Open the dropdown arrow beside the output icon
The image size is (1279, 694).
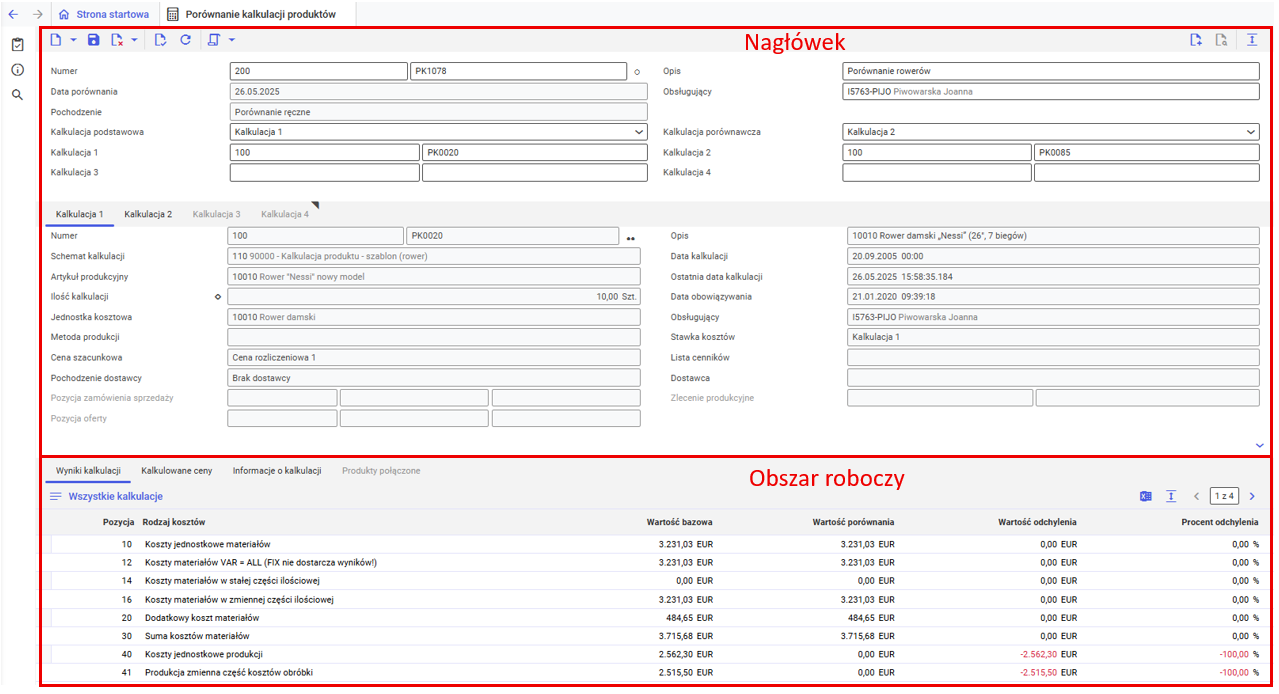click(232, 40)
